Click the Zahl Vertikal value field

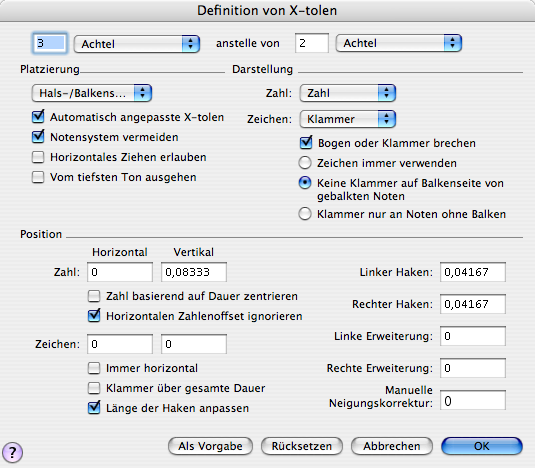(194, 272)
